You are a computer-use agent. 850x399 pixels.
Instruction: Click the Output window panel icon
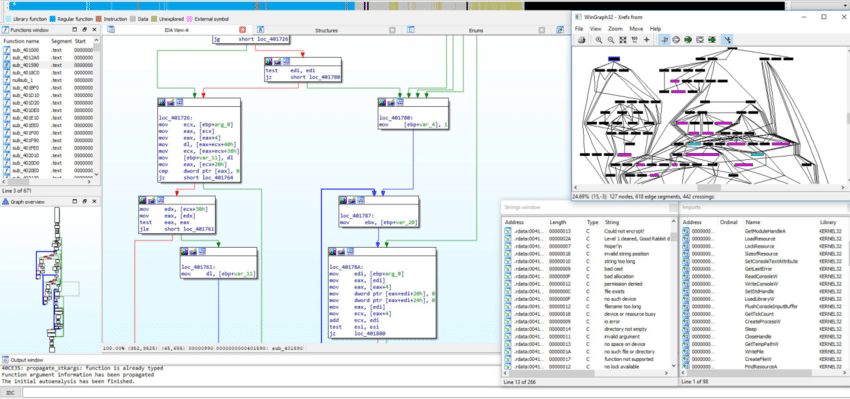[x=5, y=360]
